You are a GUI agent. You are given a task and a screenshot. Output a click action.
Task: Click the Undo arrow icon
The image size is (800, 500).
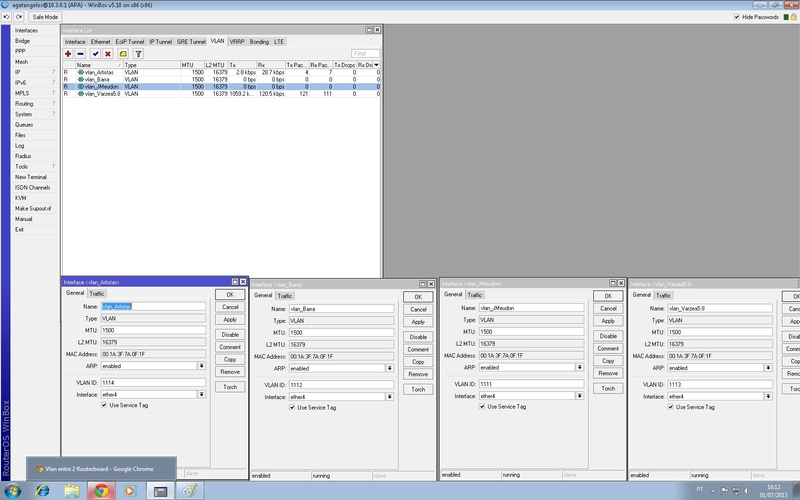(7, 17)
